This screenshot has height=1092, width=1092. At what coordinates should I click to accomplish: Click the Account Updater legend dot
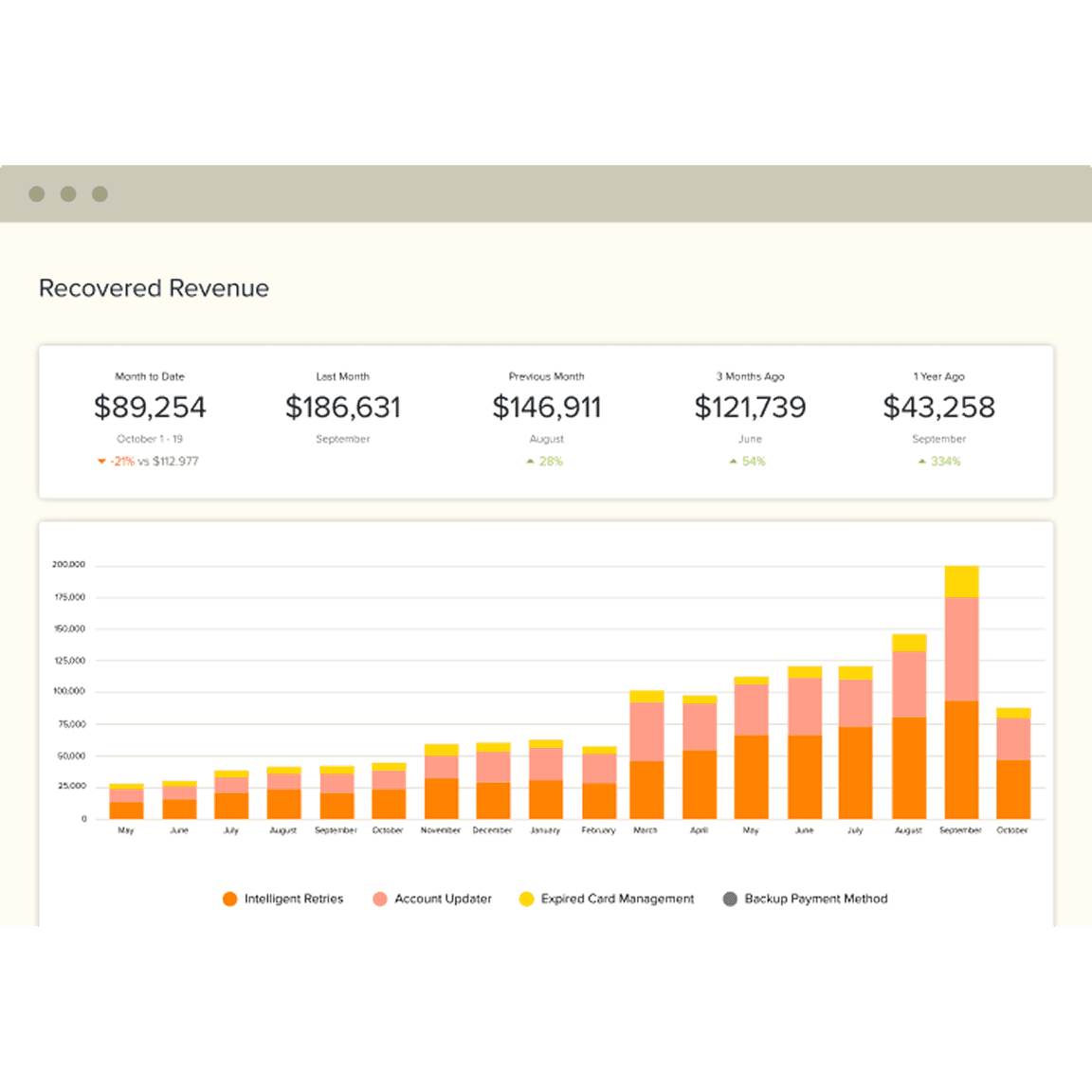coord(378,899)
